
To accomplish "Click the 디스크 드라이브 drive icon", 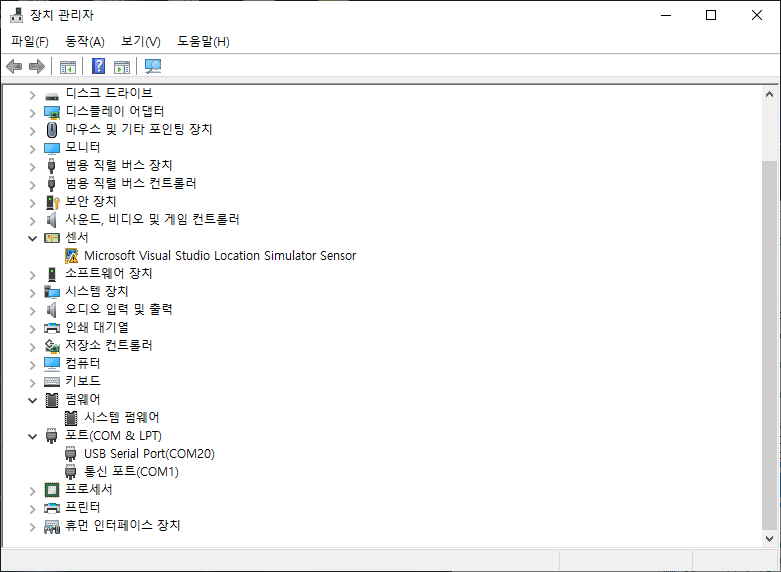I will tap(52, 95).
